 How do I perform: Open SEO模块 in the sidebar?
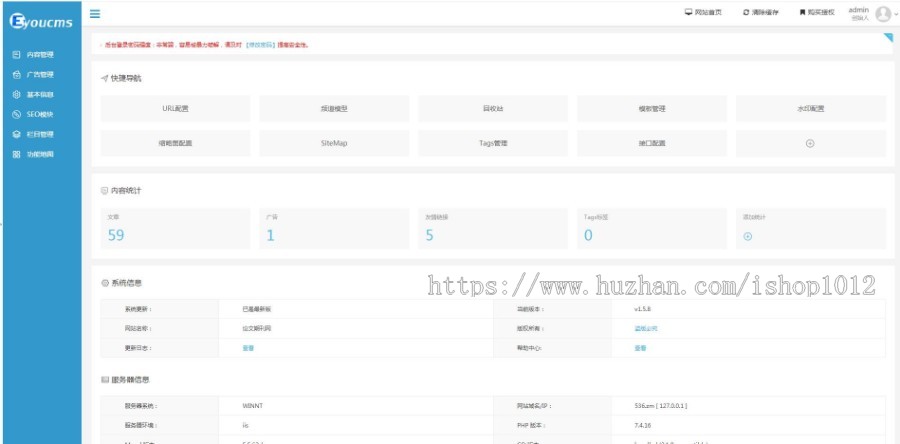coord(40,115)
